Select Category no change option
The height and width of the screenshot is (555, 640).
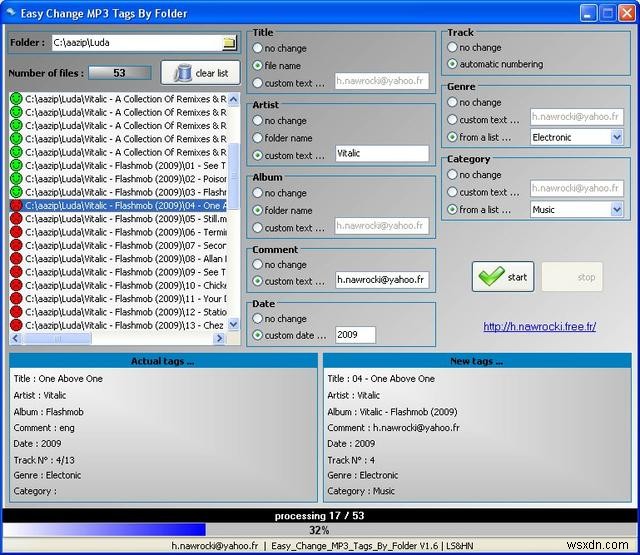pos(452,175)
